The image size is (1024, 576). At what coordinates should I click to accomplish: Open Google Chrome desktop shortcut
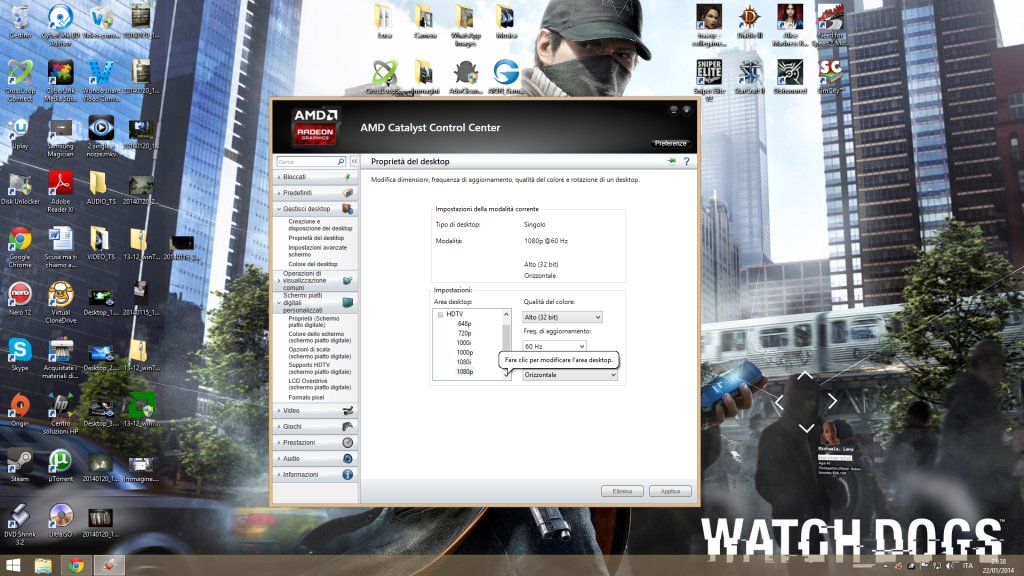click(20, 247)
